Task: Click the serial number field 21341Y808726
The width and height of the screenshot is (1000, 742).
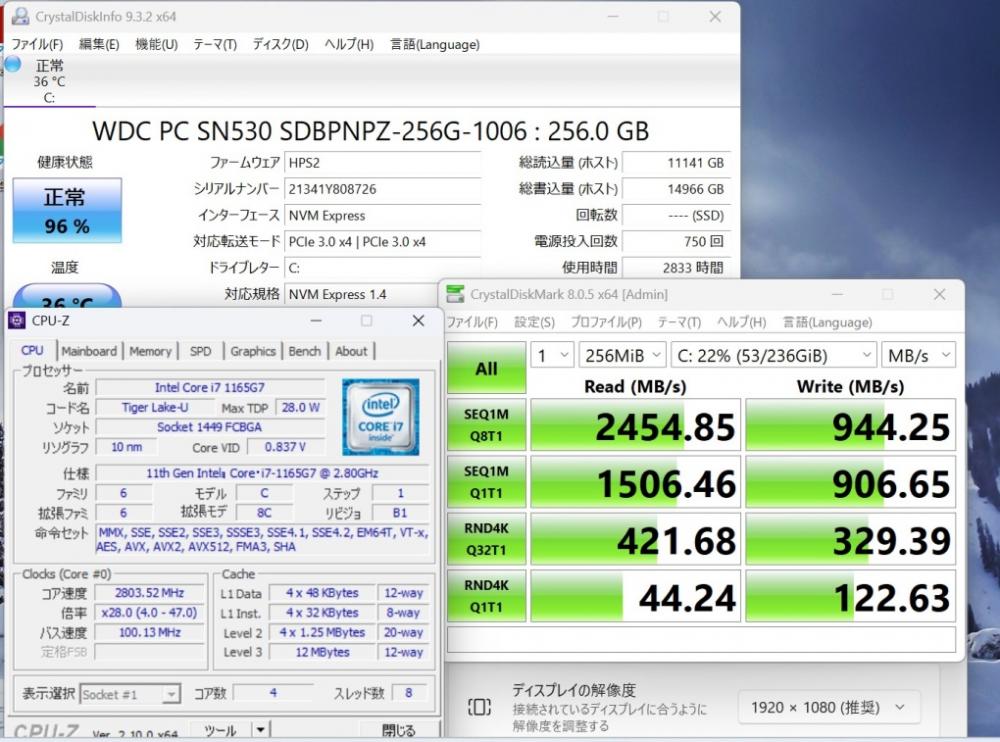Action: 382,189
